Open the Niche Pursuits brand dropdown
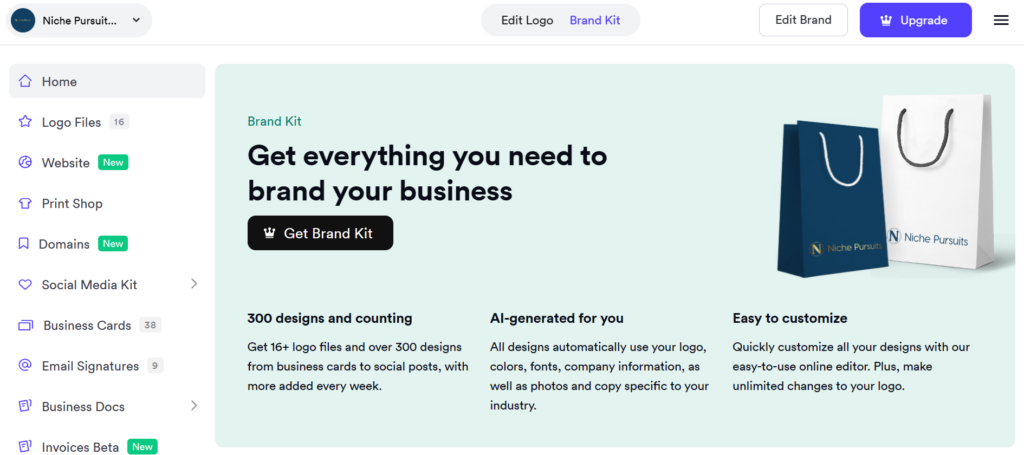This screenshot has width=1024, height=455. pos(79,20)
